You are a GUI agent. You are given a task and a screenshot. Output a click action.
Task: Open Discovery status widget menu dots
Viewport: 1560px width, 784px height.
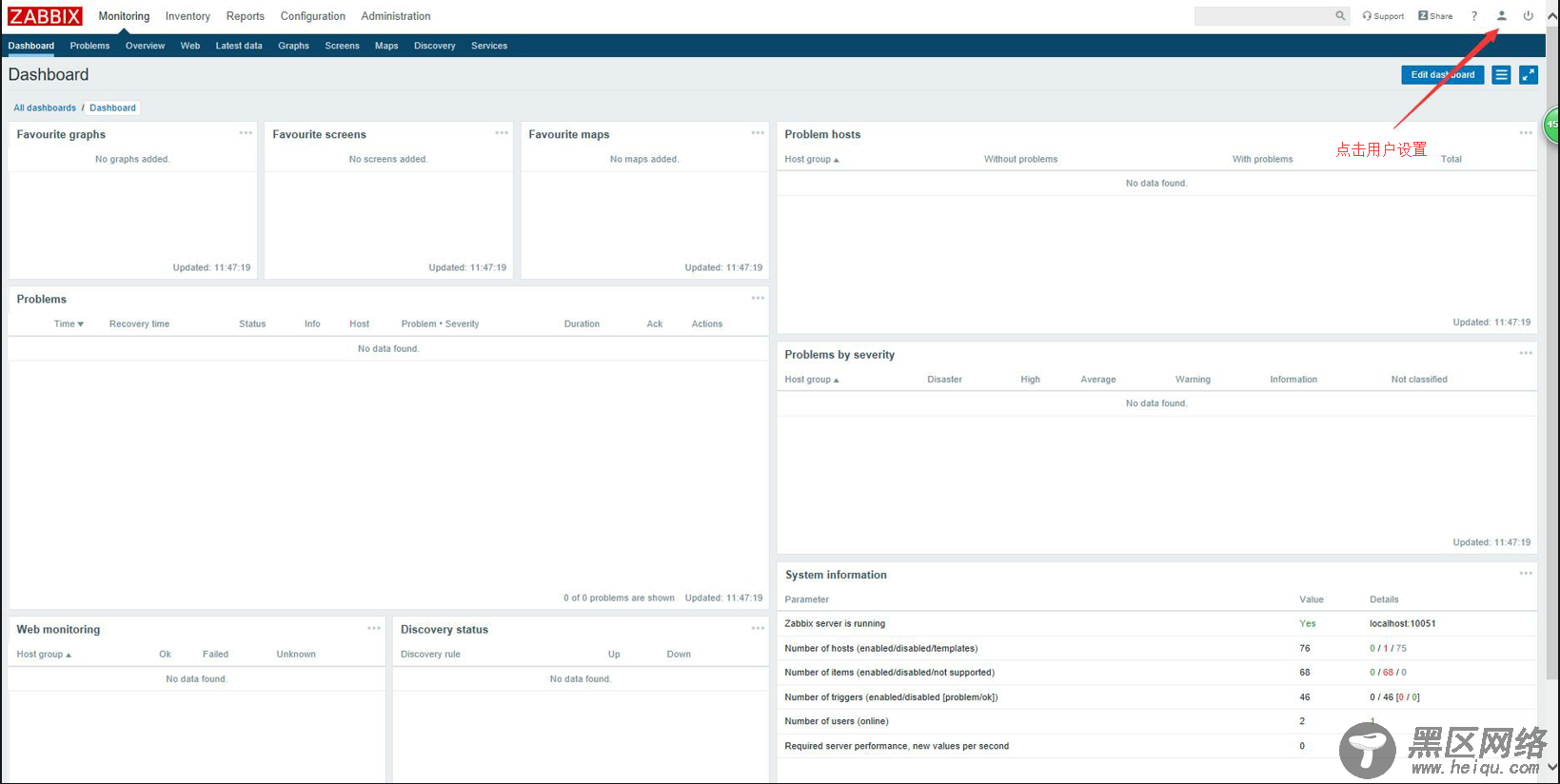pos(758,628)
